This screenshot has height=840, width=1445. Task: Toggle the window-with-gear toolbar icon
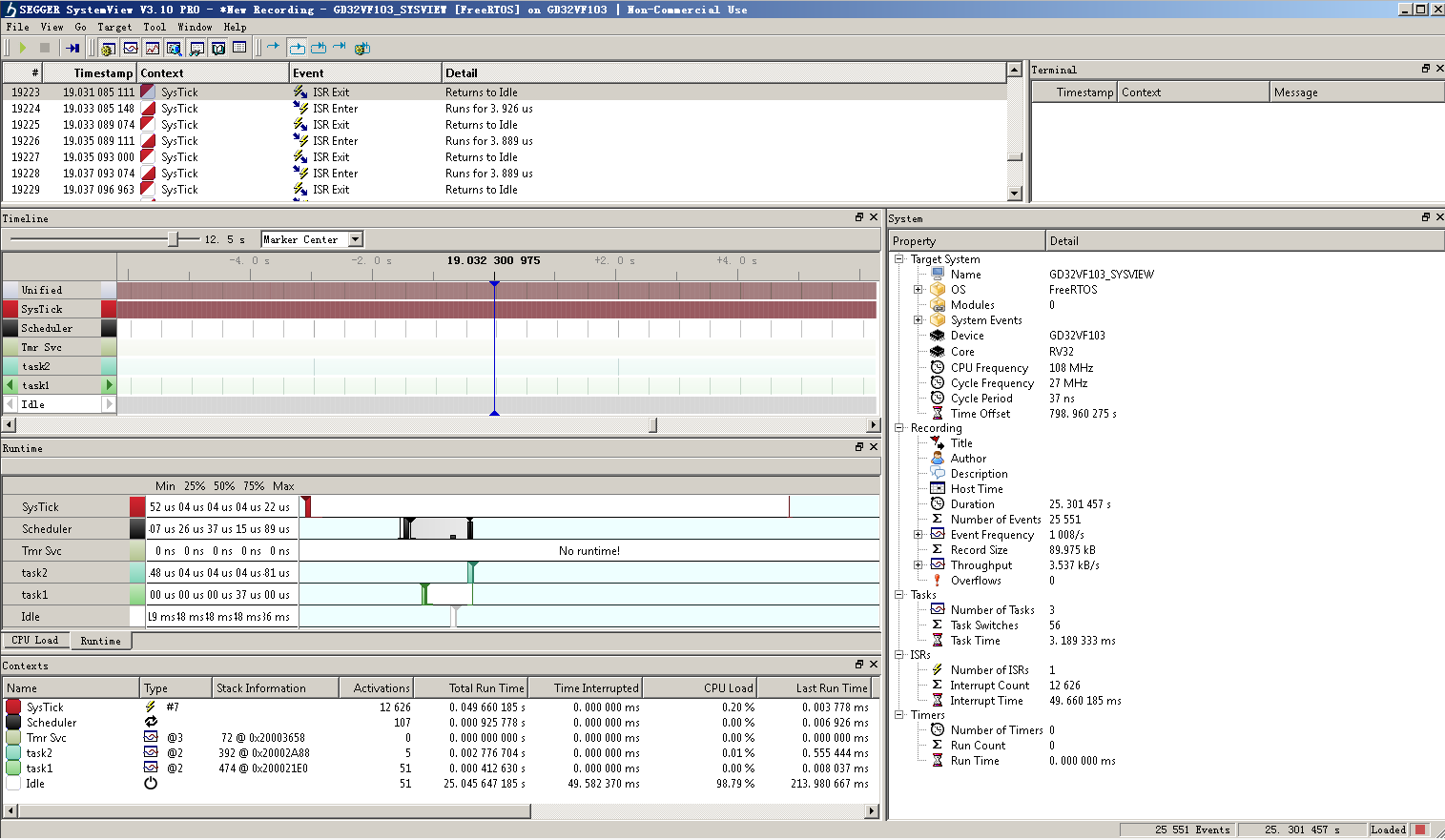109,48
